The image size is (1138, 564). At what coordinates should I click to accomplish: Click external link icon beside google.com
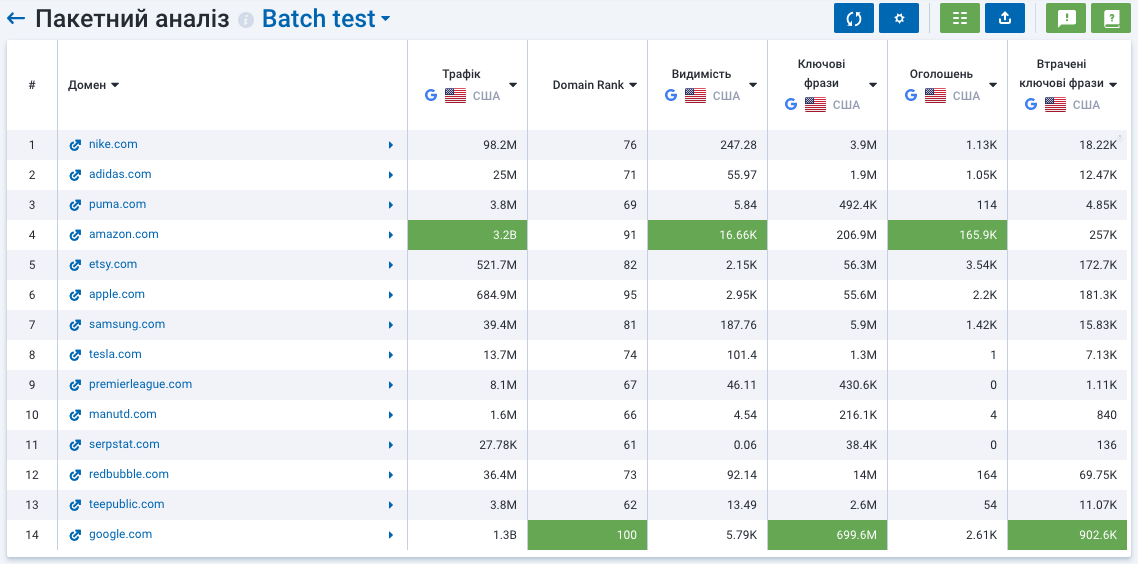75,535
